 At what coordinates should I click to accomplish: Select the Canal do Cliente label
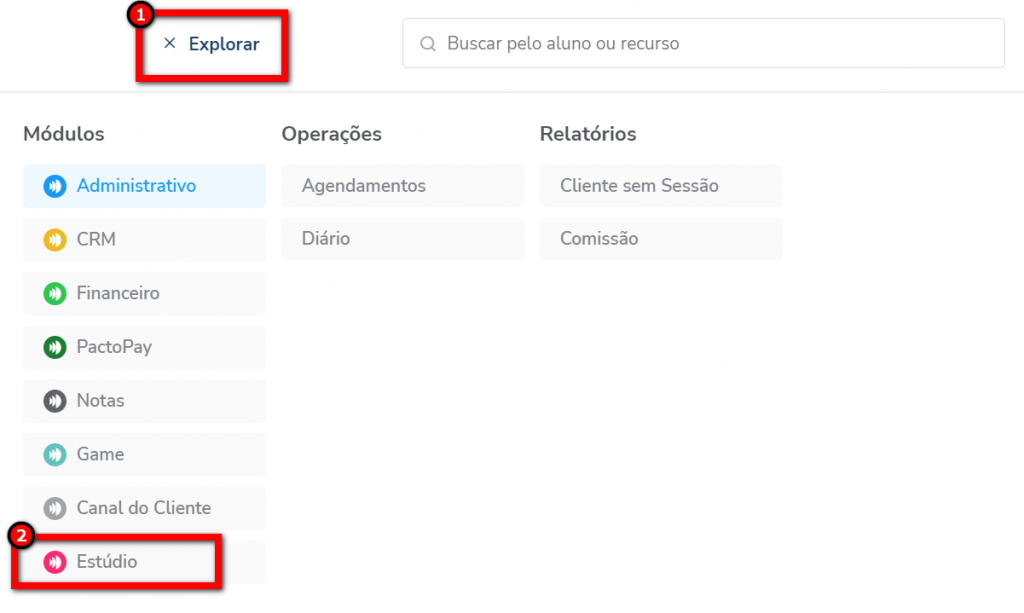coord(144,508)
